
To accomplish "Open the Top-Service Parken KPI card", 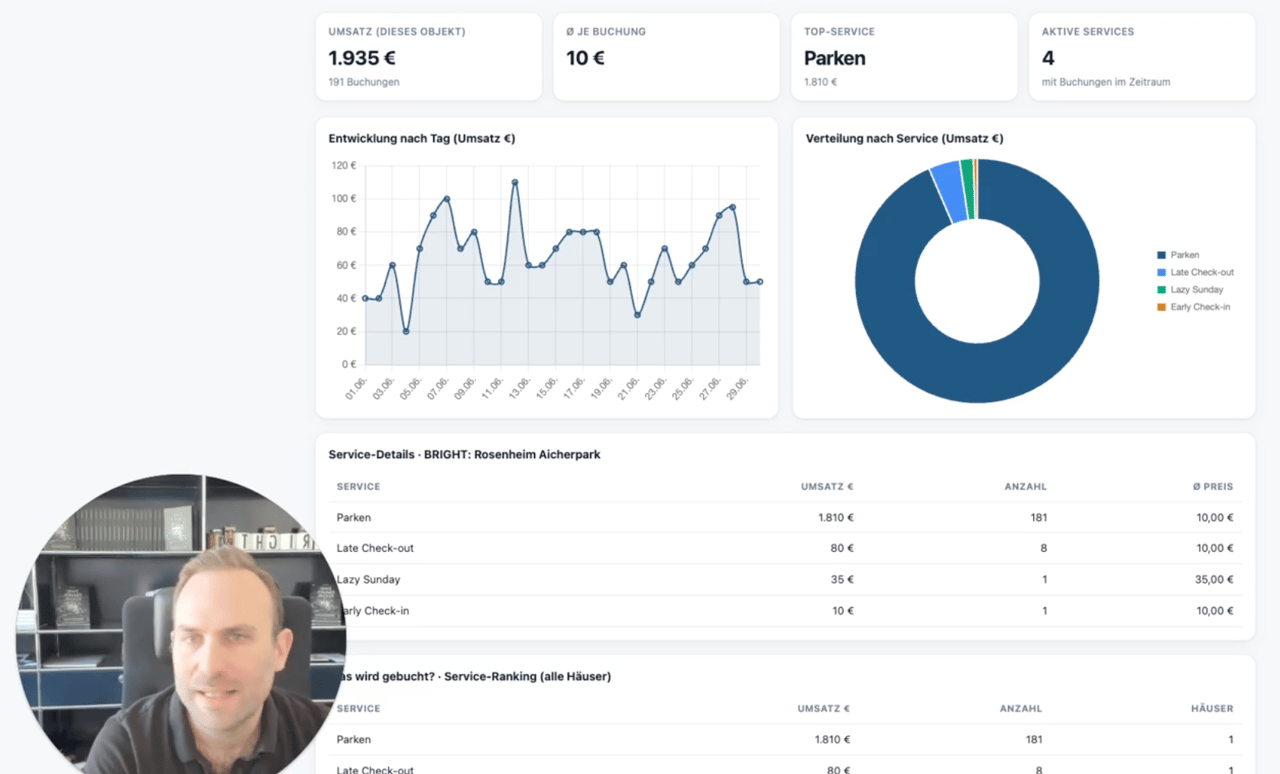I will 904,57.
